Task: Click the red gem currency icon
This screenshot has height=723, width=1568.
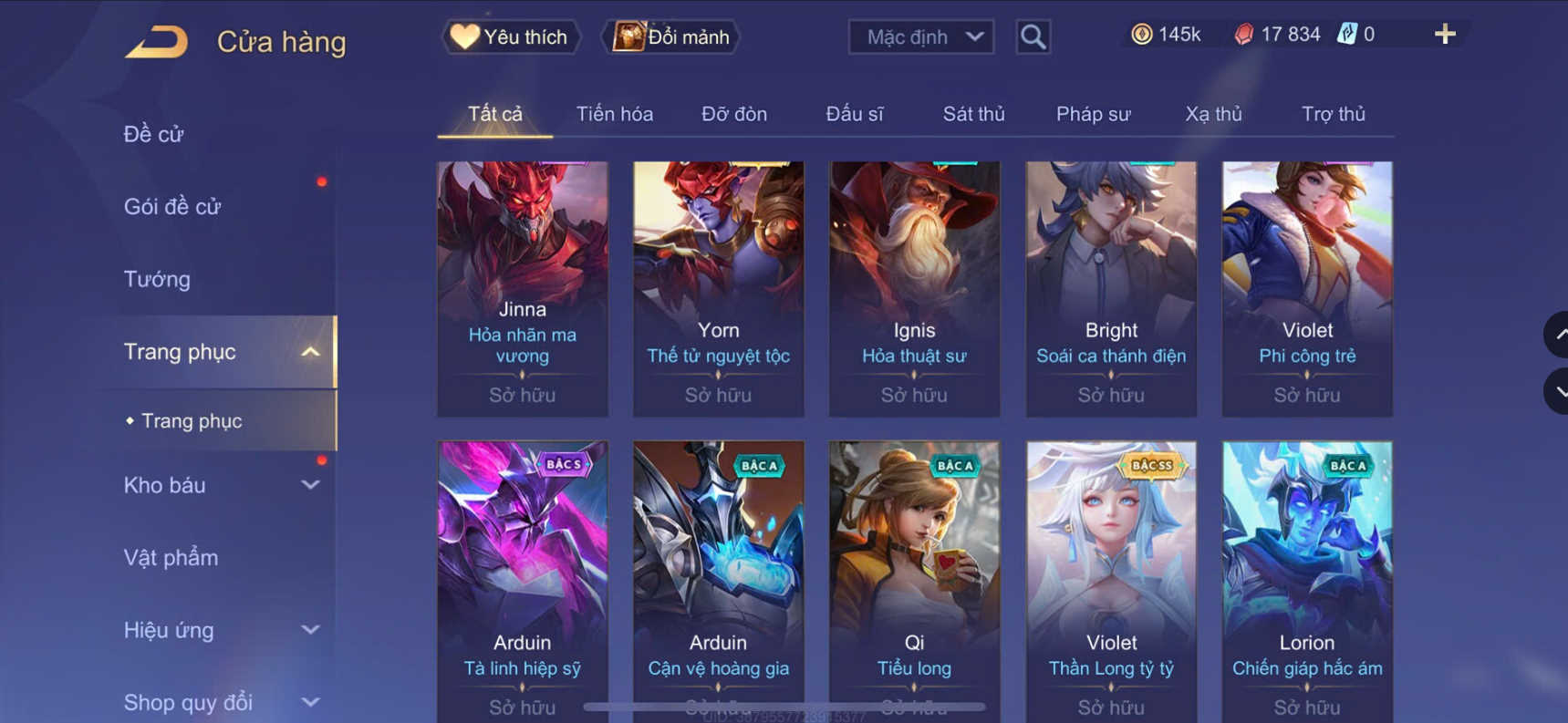Action: (1243, 35)
